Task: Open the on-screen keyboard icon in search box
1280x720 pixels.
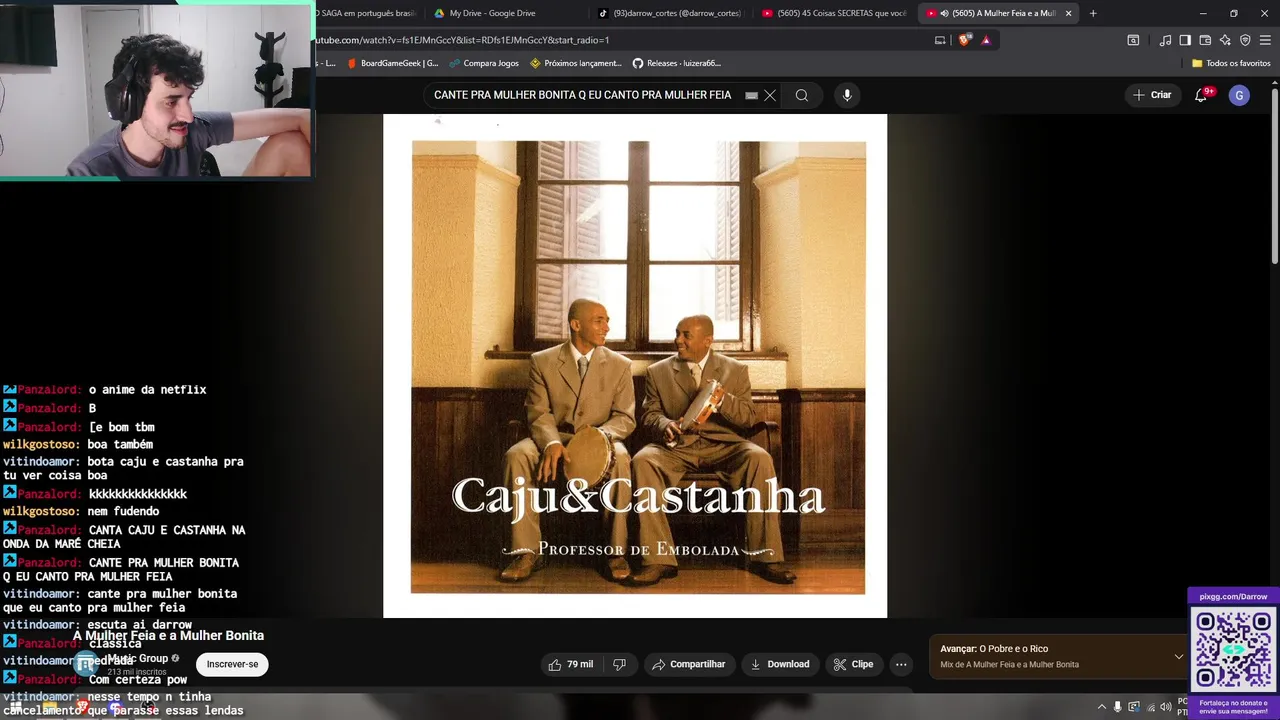Action: tap(751, 96)
